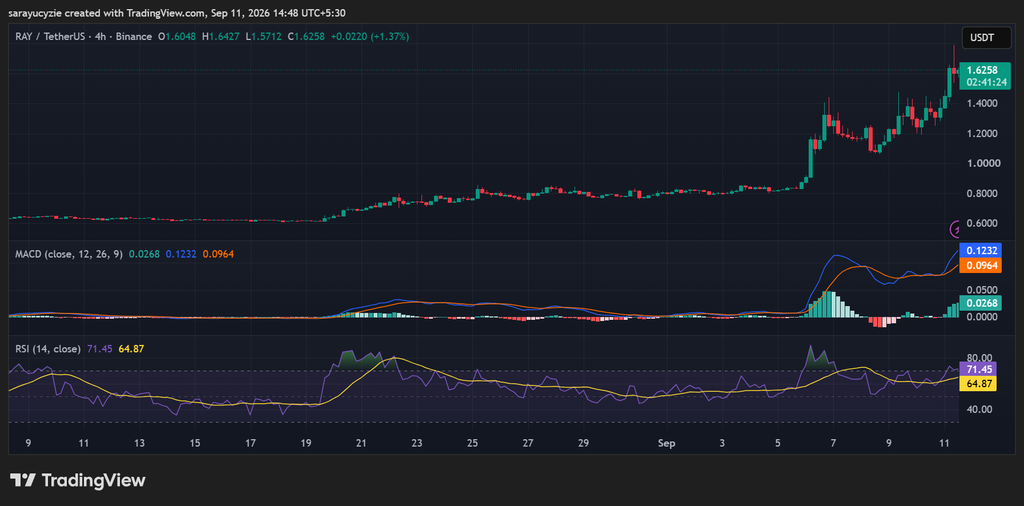
Task: Select the blue 0.1232 MACD value label
Action: pyautogui.click(x=980, y=250)
